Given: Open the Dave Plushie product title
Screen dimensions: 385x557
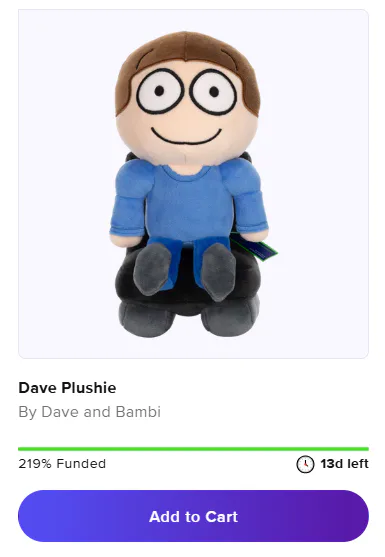Looking at the screenshot, I should (67, 388).
